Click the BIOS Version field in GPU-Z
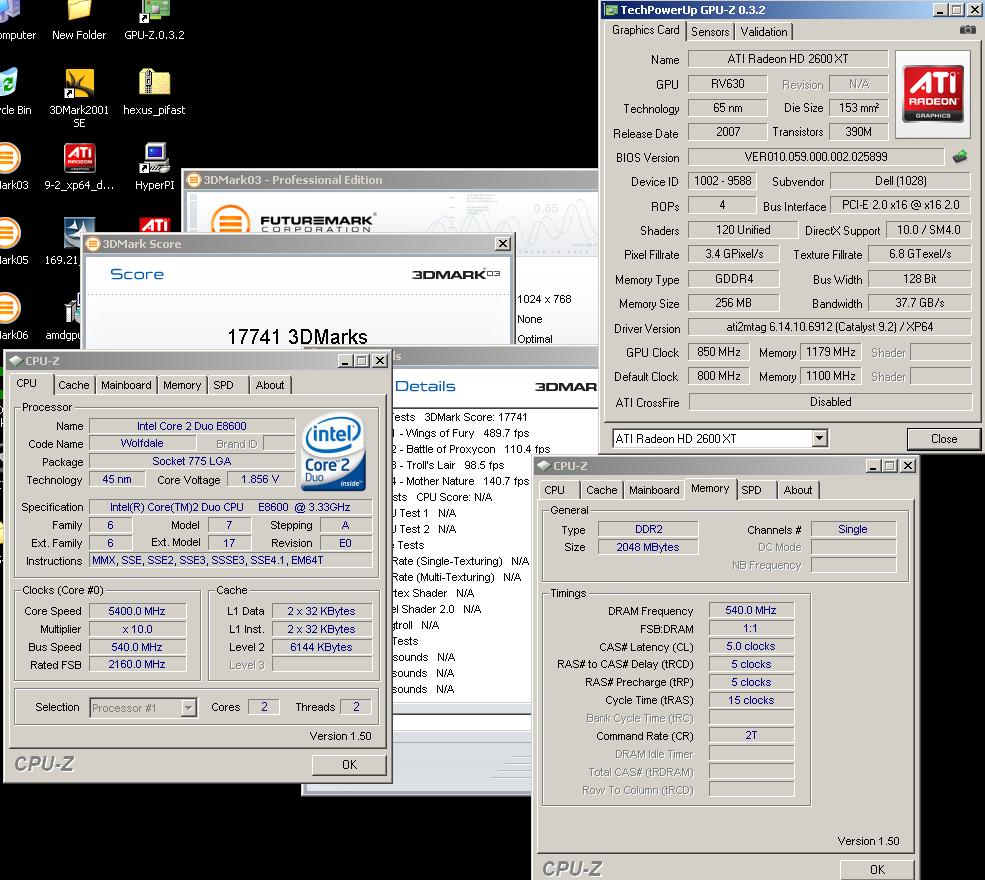985x880 pixels. click(815, 157)
